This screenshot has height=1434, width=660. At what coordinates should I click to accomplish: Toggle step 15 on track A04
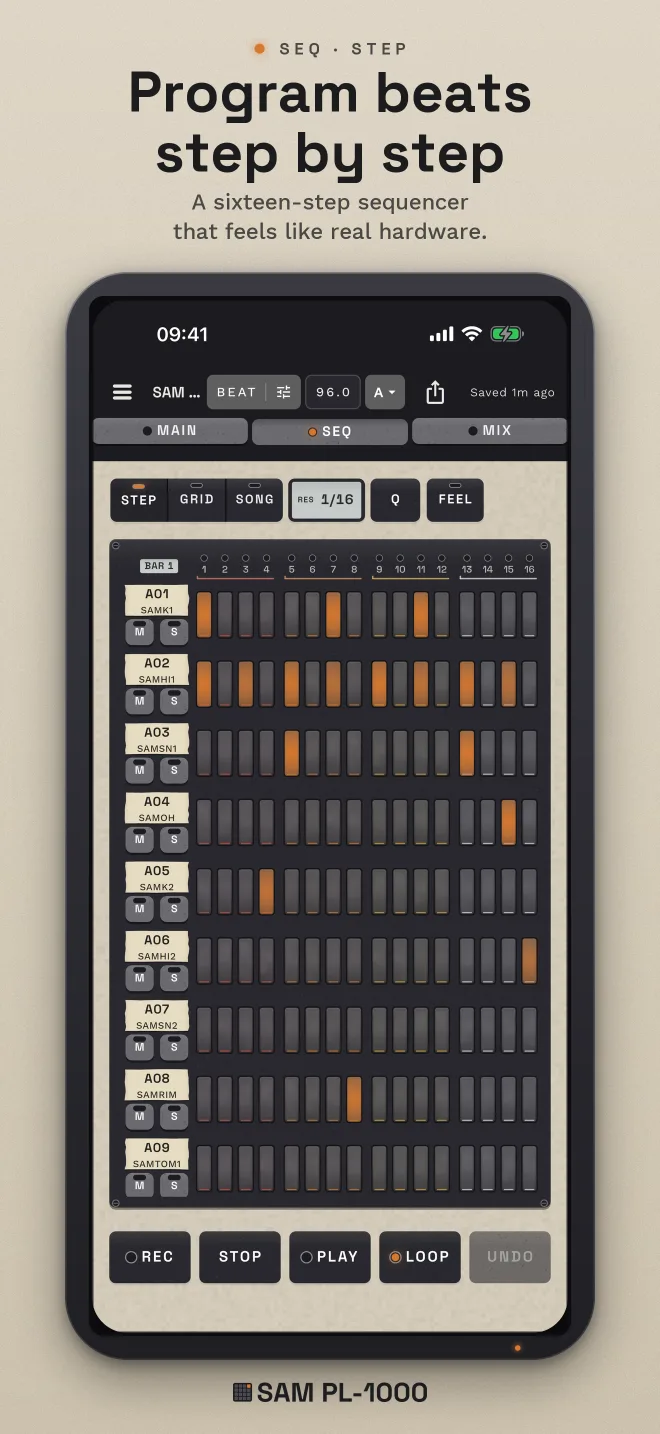(x=509, y=822)
